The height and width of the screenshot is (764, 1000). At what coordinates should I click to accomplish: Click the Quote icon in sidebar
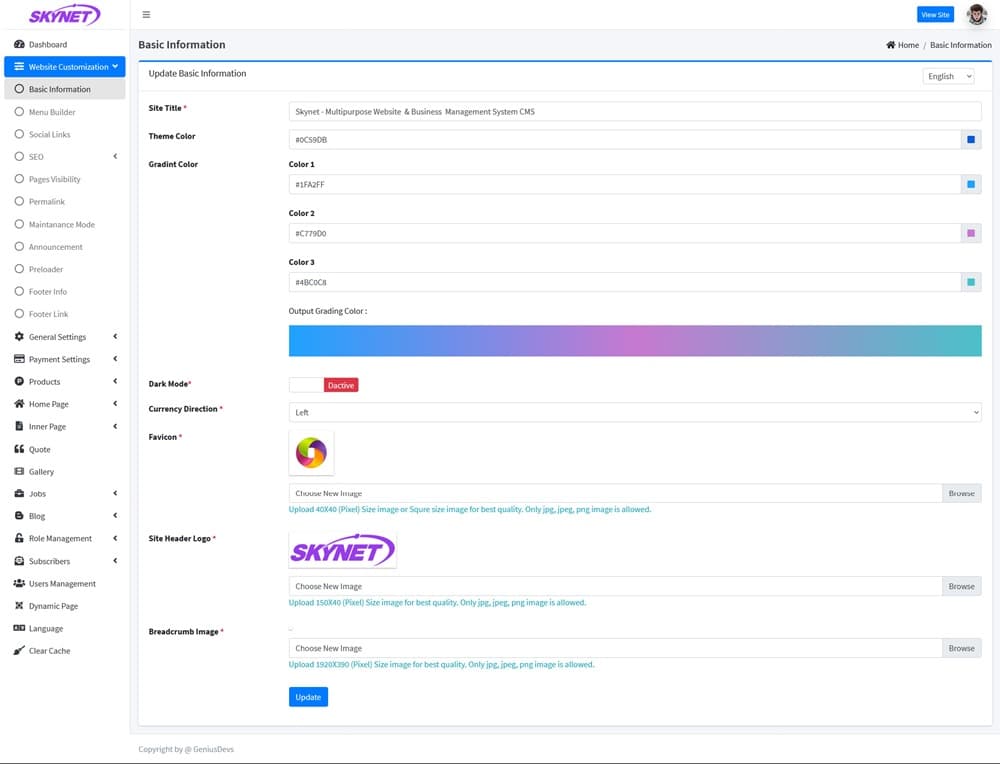(x=19, y=449)
